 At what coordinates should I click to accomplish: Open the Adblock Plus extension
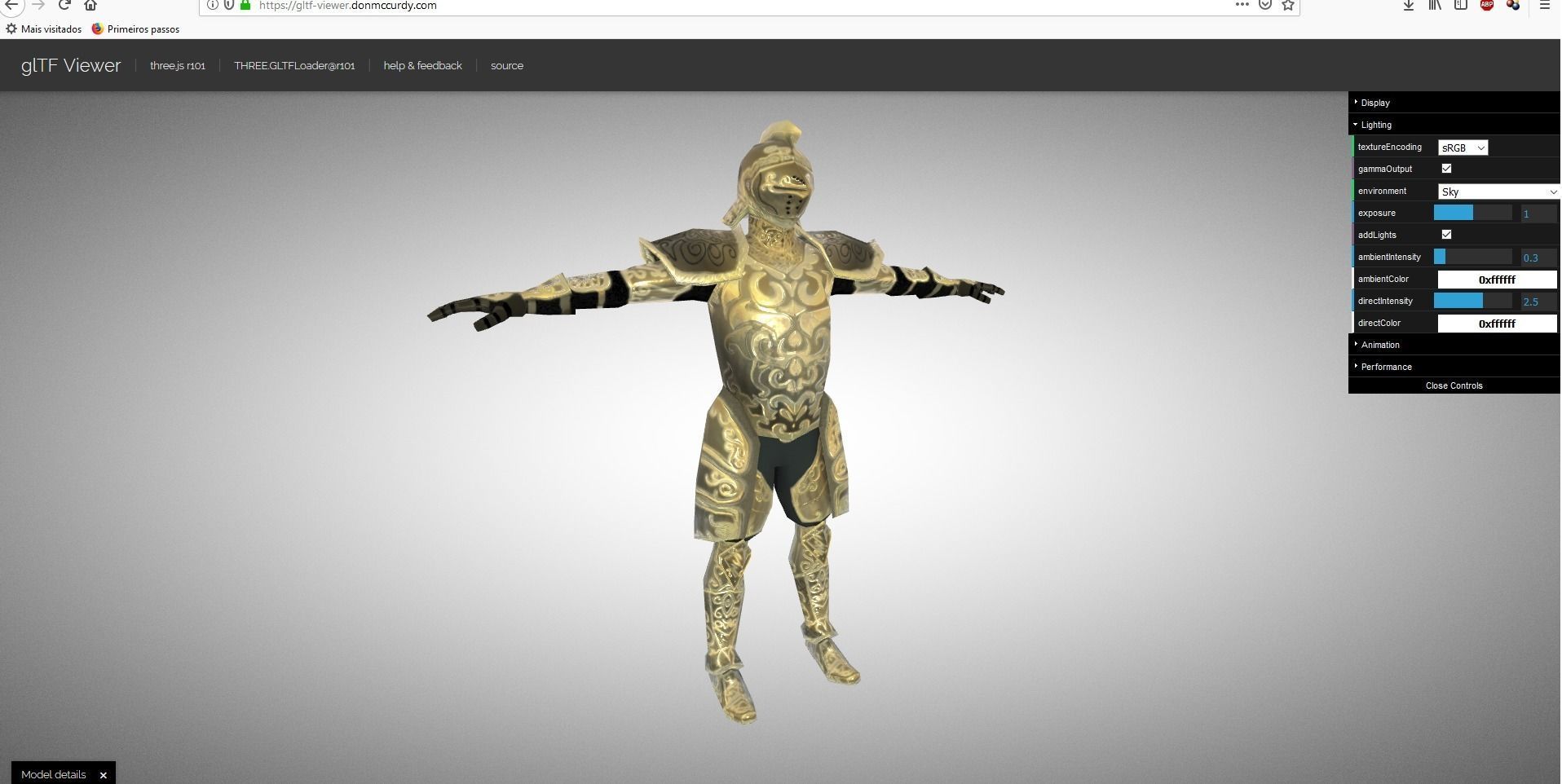click(1485, 6)
